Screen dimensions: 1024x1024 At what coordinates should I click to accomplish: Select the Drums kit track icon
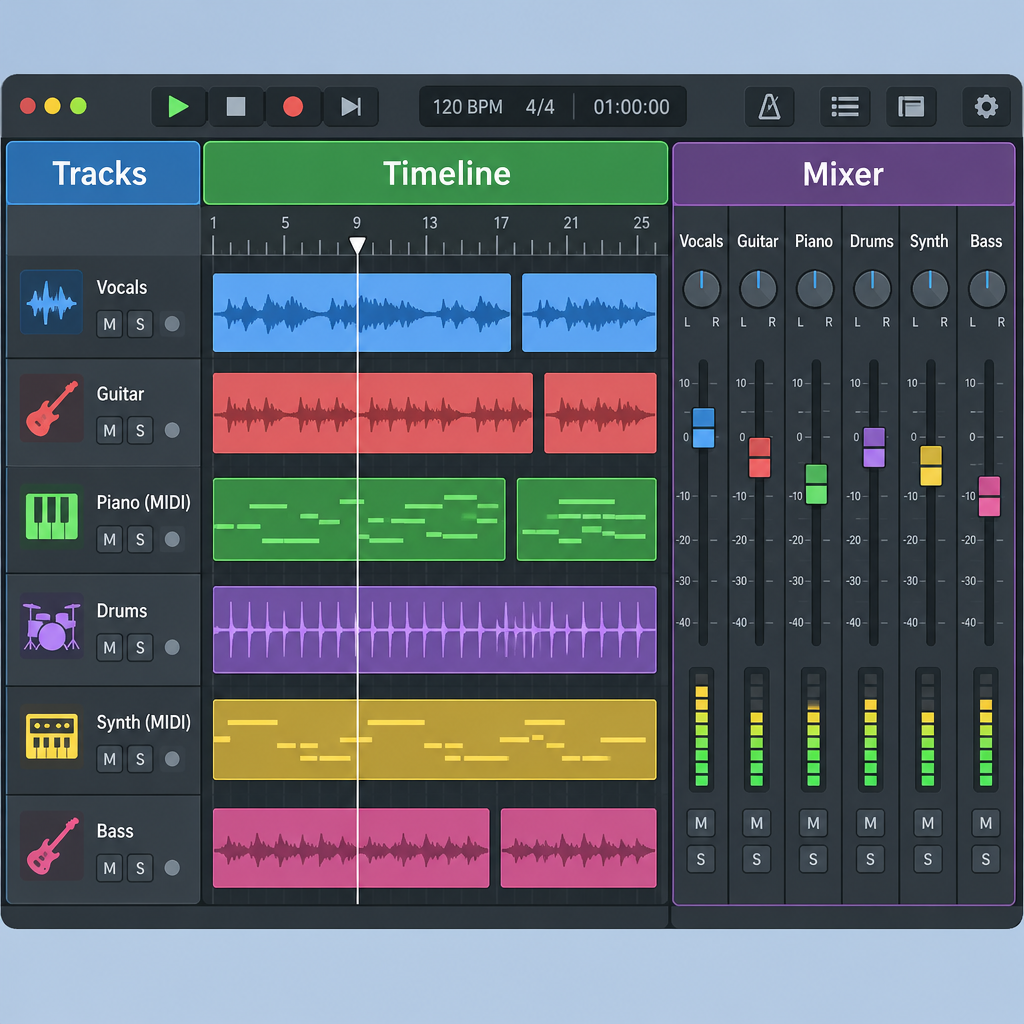52,626
